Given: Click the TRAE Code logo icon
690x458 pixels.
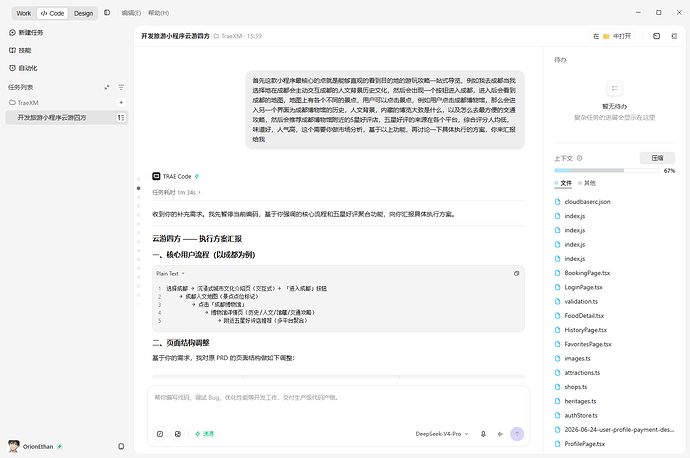Looking at the screenshot, I should coord(156,176).
